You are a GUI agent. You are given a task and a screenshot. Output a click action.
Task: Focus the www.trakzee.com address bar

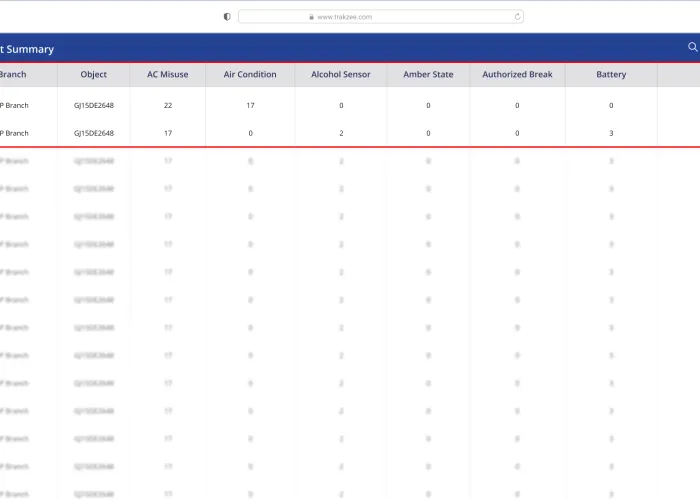[380, 17]
